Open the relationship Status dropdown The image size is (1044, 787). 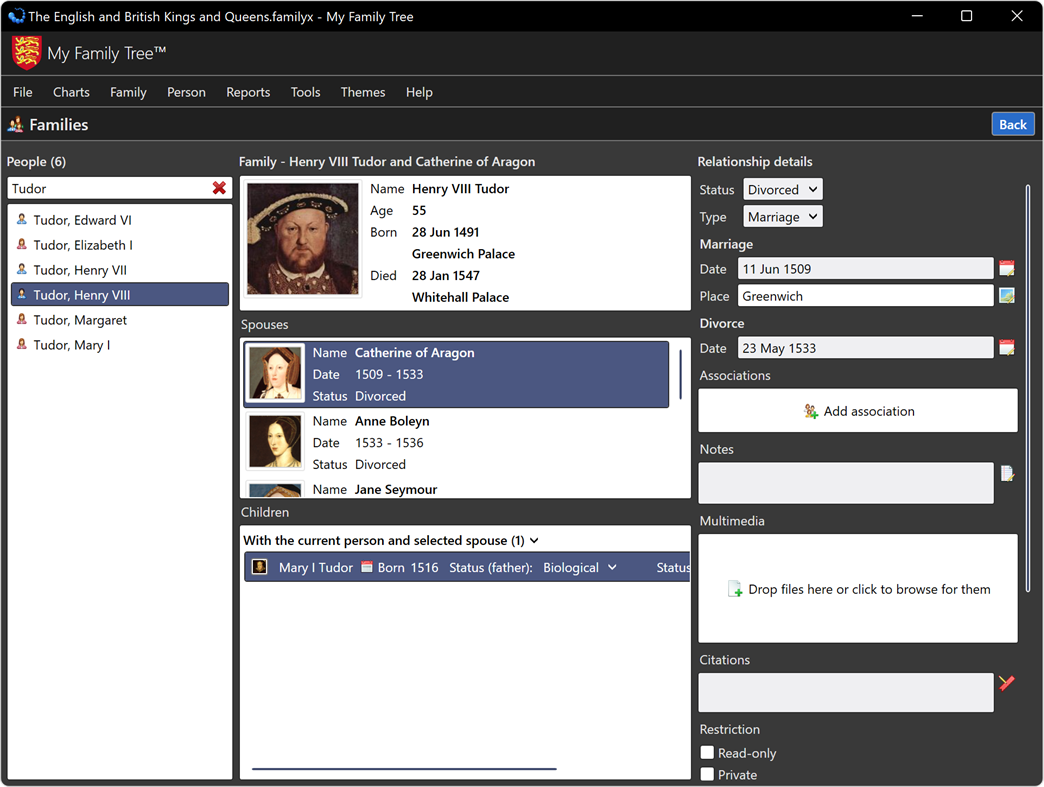click(x=782, y=189)
